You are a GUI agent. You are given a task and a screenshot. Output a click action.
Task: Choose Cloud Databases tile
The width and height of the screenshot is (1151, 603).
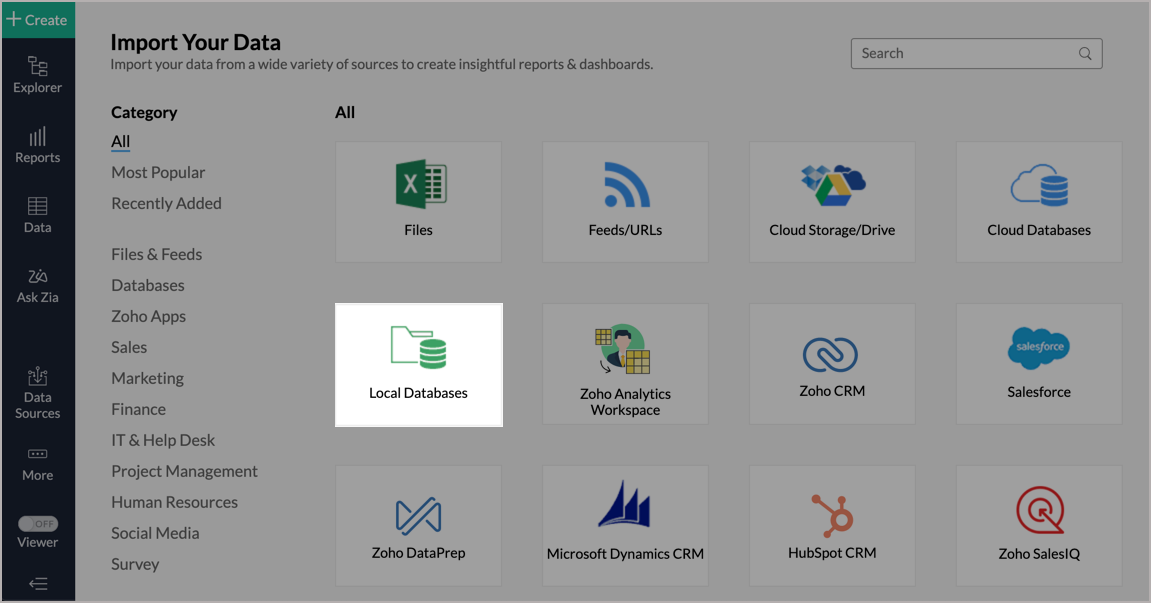[x=1039, y=202]
